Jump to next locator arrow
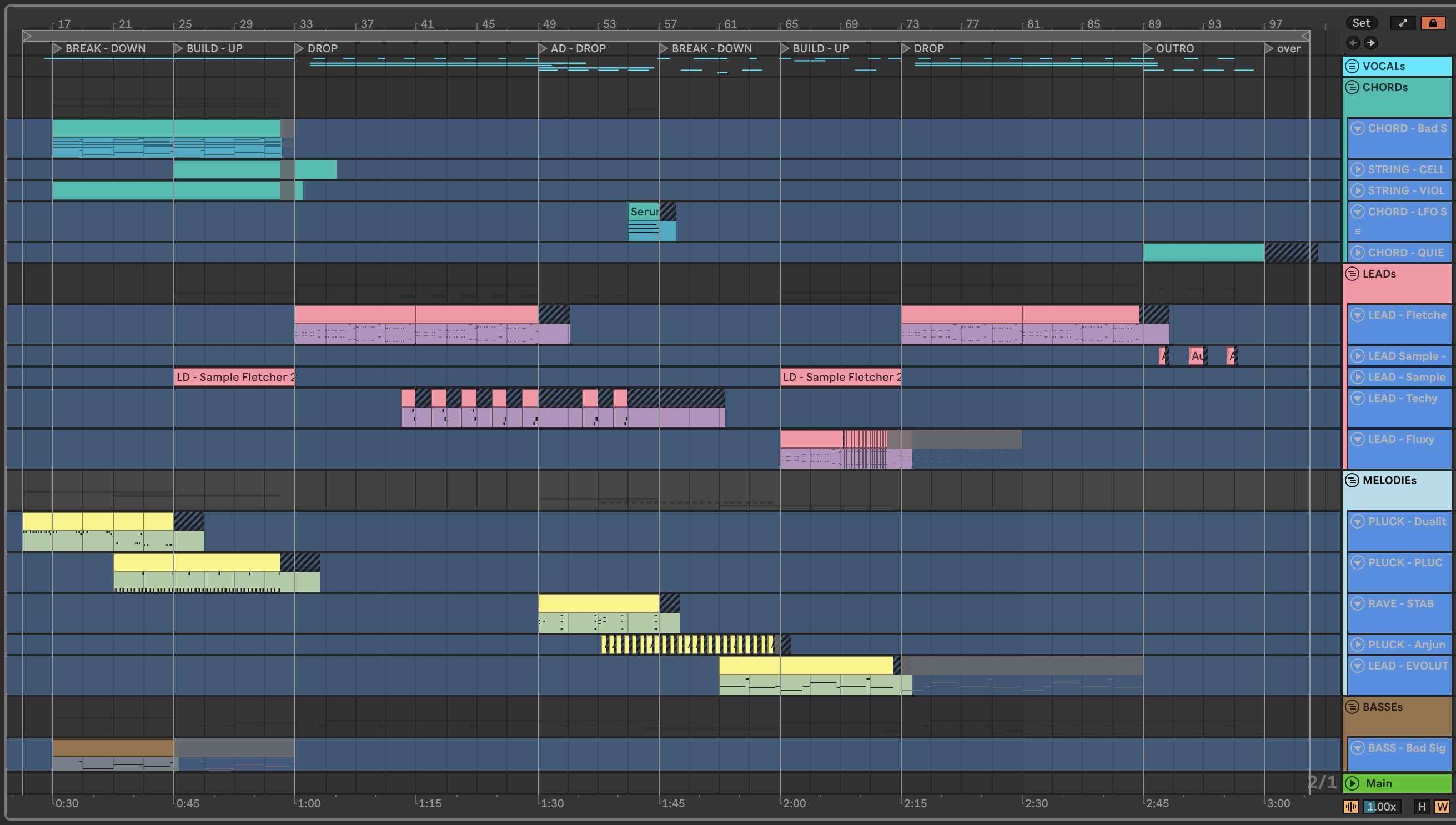The width and height of the screenshot is (1456, 825). 1370,43
